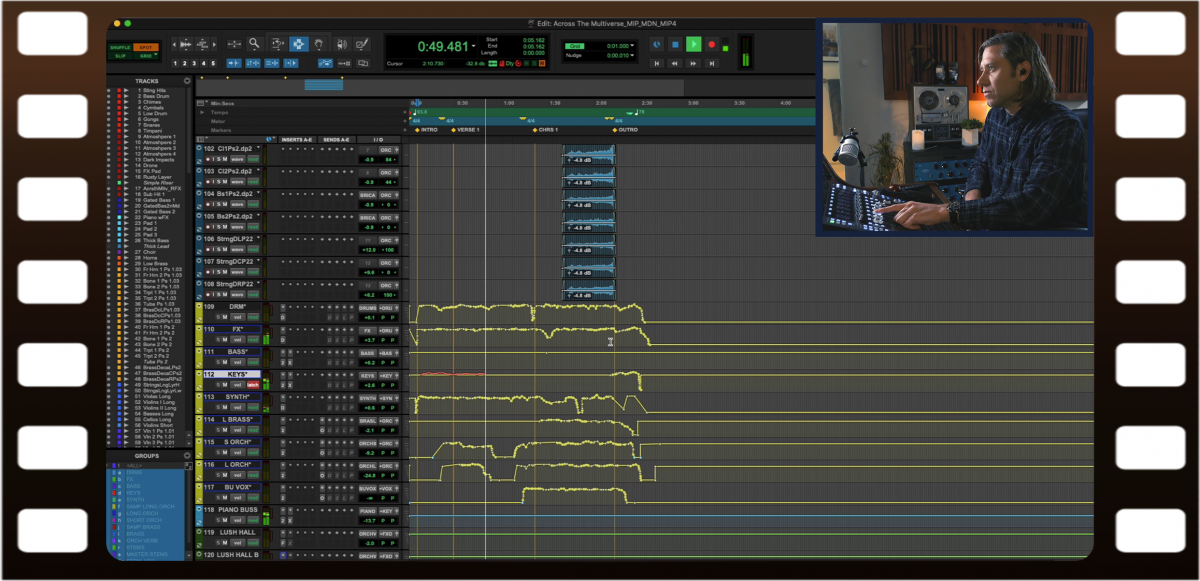
Task: Select the Scrubber speaker tool
Action: click(341, 44)
